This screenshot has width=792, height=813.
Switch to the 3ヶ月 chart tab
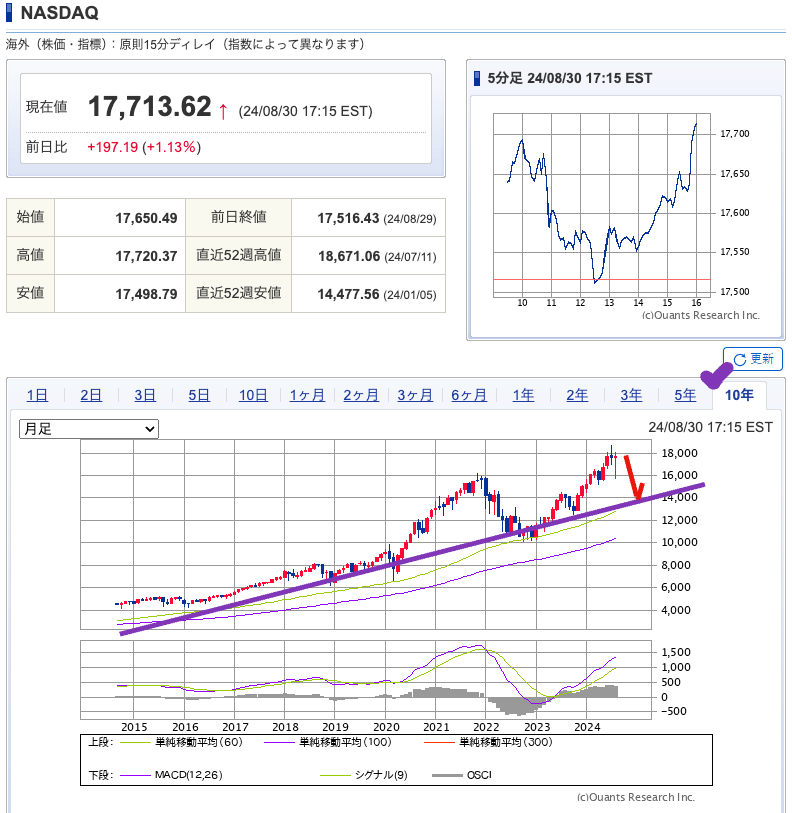[x=415, y=395]
